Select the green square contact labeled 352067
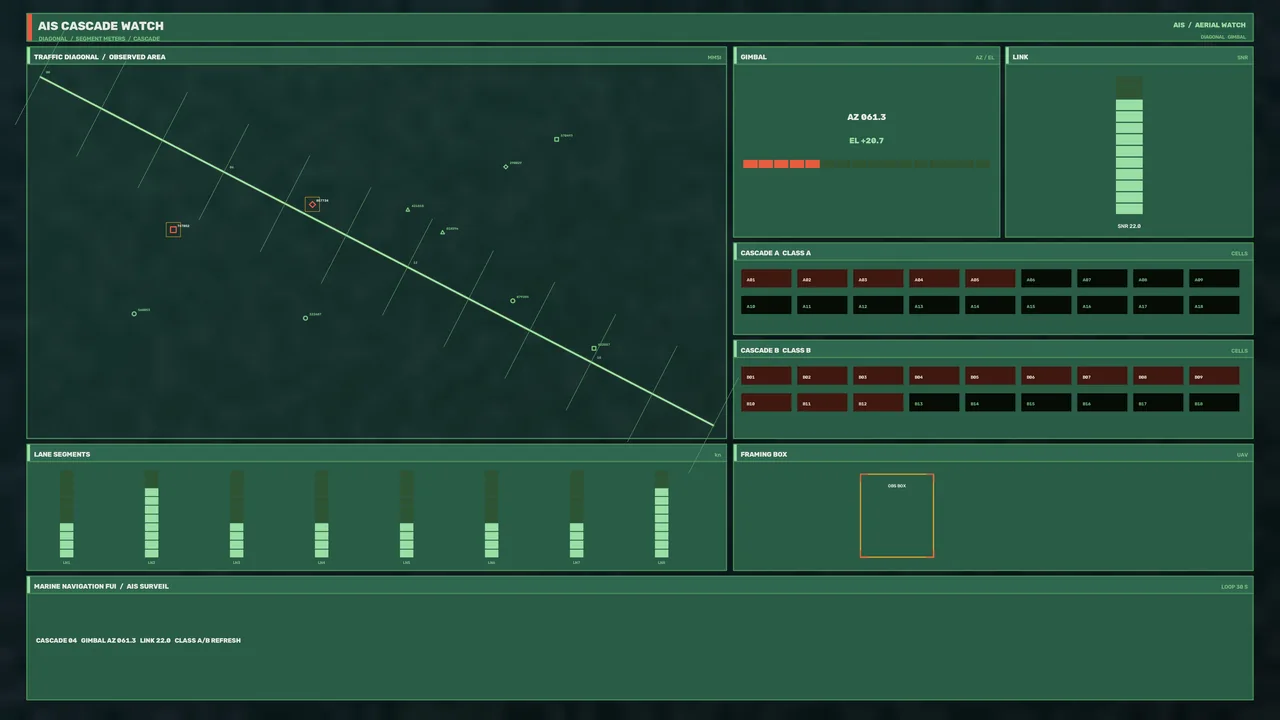The width and height of the screenshot is (1280, 720). (594, 348)
